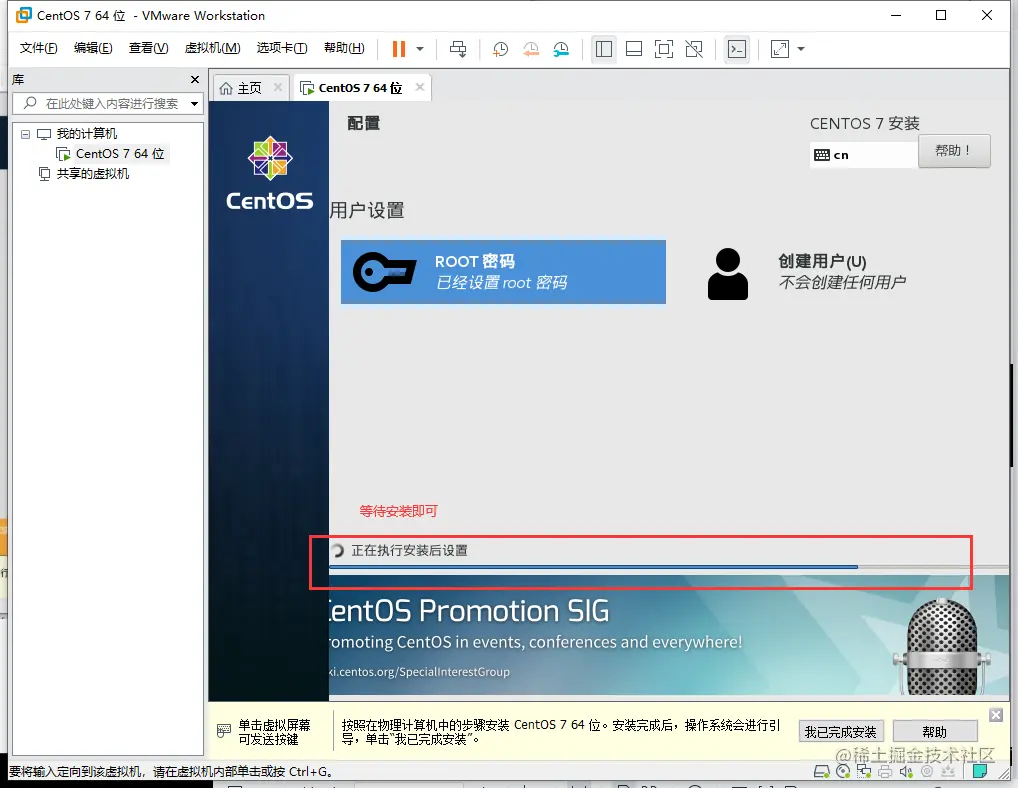Toggle the thumbnail bar view icon
The height and width of the screenshot is (788, 1018).
click(x=634, y=49)
